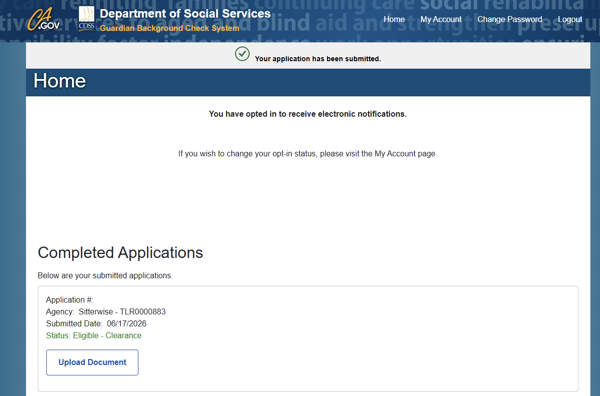Click the CA.gov logo
The width and height of the screenshot is (600, 396).
coord(44,20)
